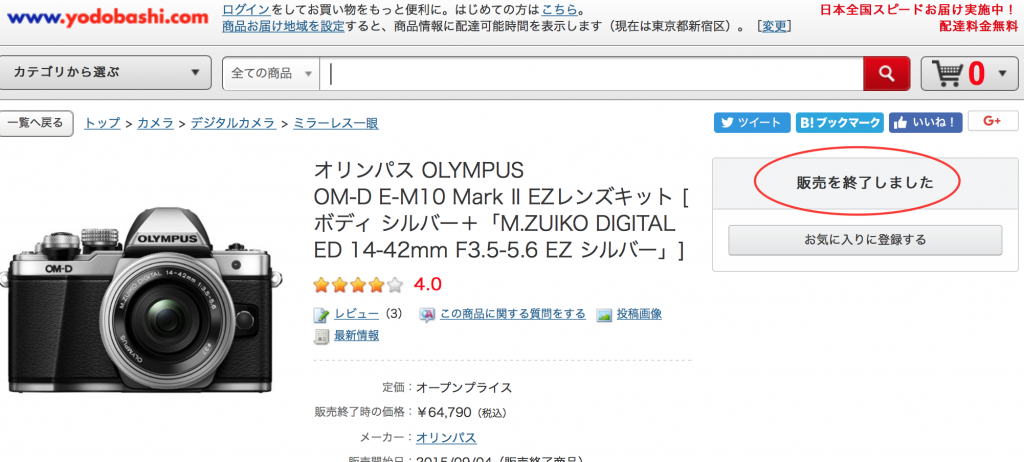Screen dimensions: 1024x462
Task: Open the こちら first-time user link
Action: (x=559, y=10)
